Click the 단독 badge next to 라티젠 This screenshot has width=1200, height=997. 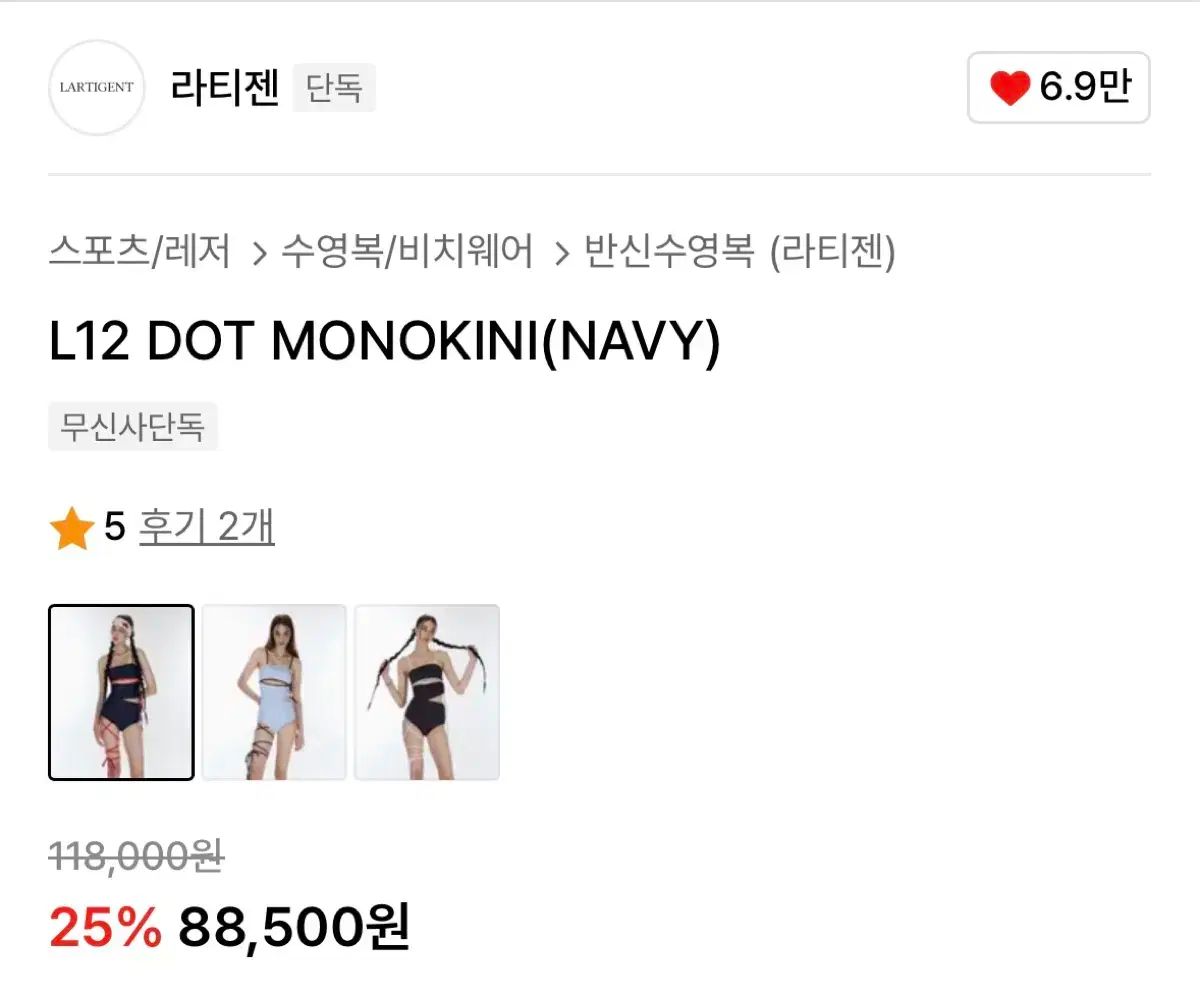334,88
